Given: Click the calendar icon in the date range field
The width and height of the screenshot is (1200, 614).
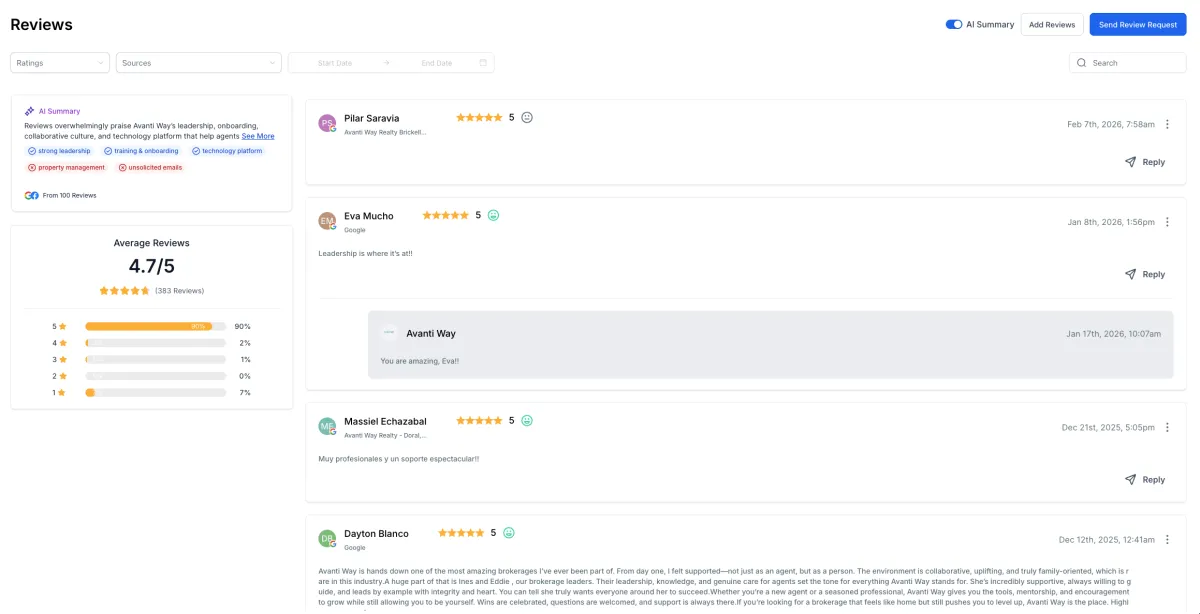Looking at the screenshot, I should point(483,63).
